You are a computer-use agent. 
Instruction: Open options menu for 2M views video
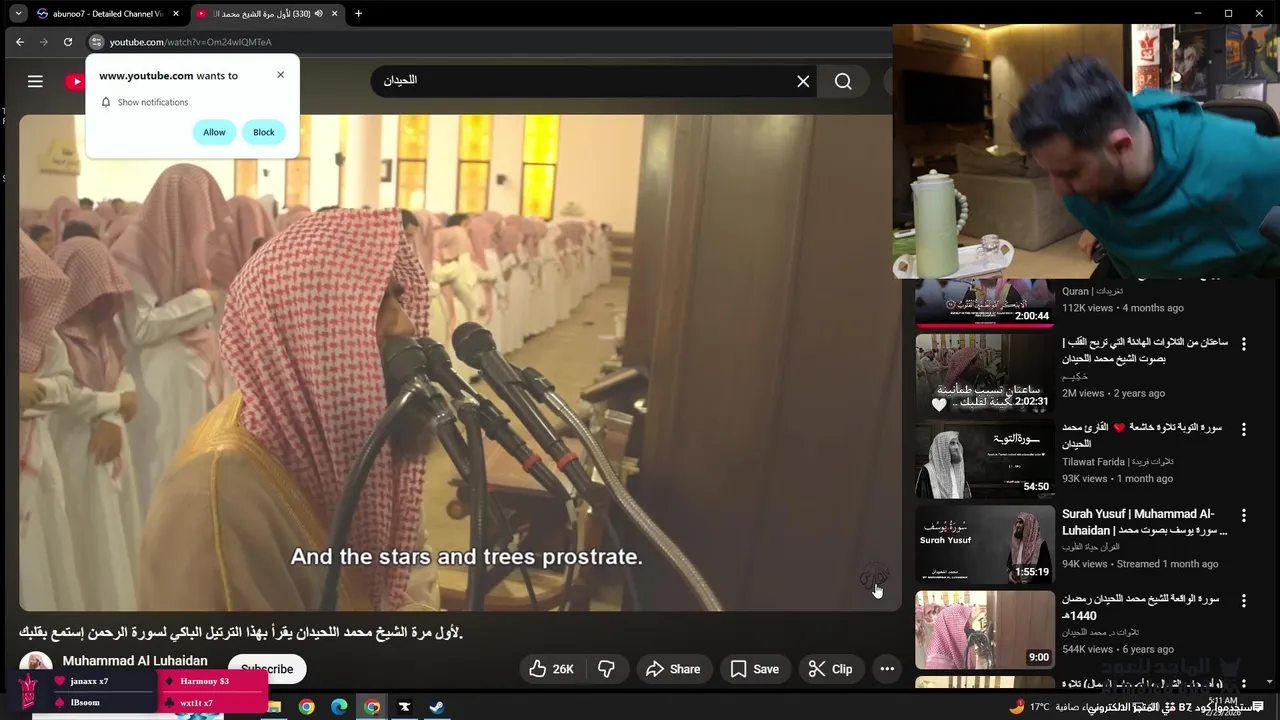point(1244,344)
